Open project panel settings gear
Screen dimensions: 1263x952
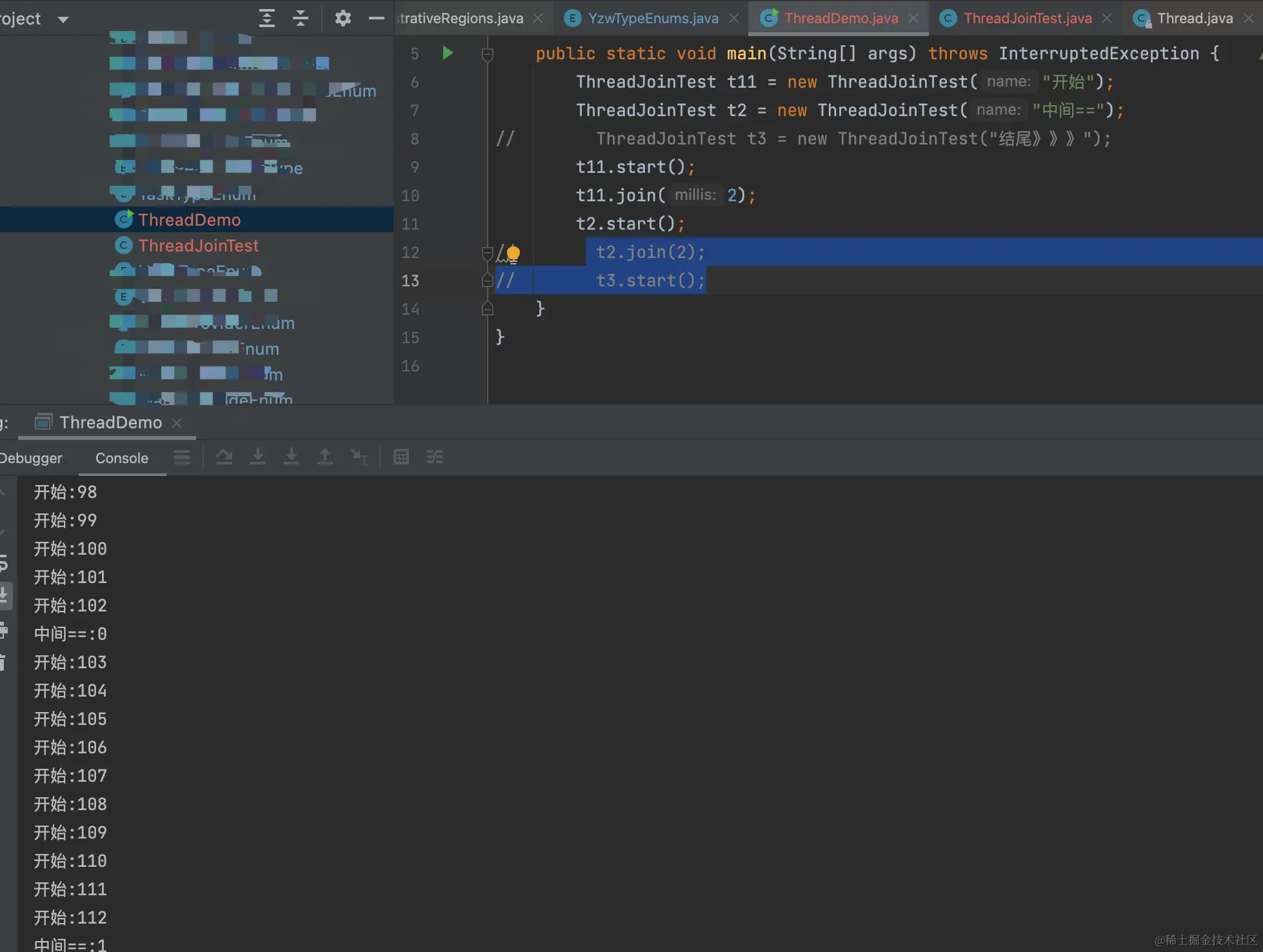click(343, 18)
